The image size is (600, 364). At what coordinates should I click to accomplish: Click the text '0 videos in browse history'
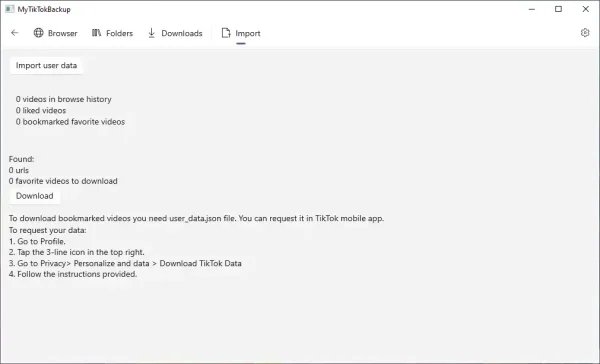coord(64,99)
